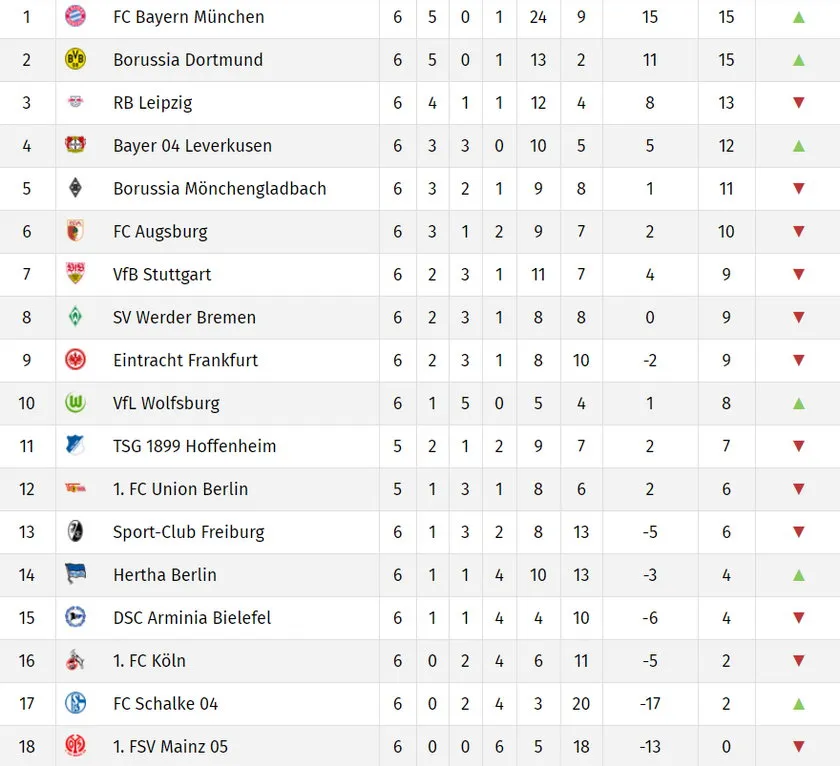
Task: Open the FC Augsburg team page
Action: point(160,231)
